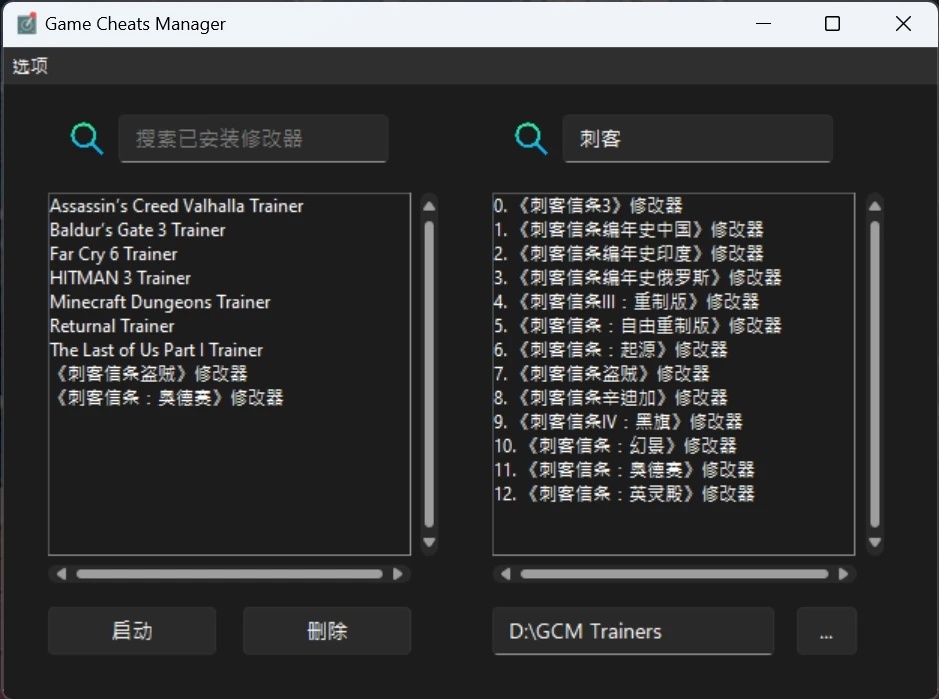The image size is (939, 699).
Task: Click the 删除 delete button
Action: (327, 631)
